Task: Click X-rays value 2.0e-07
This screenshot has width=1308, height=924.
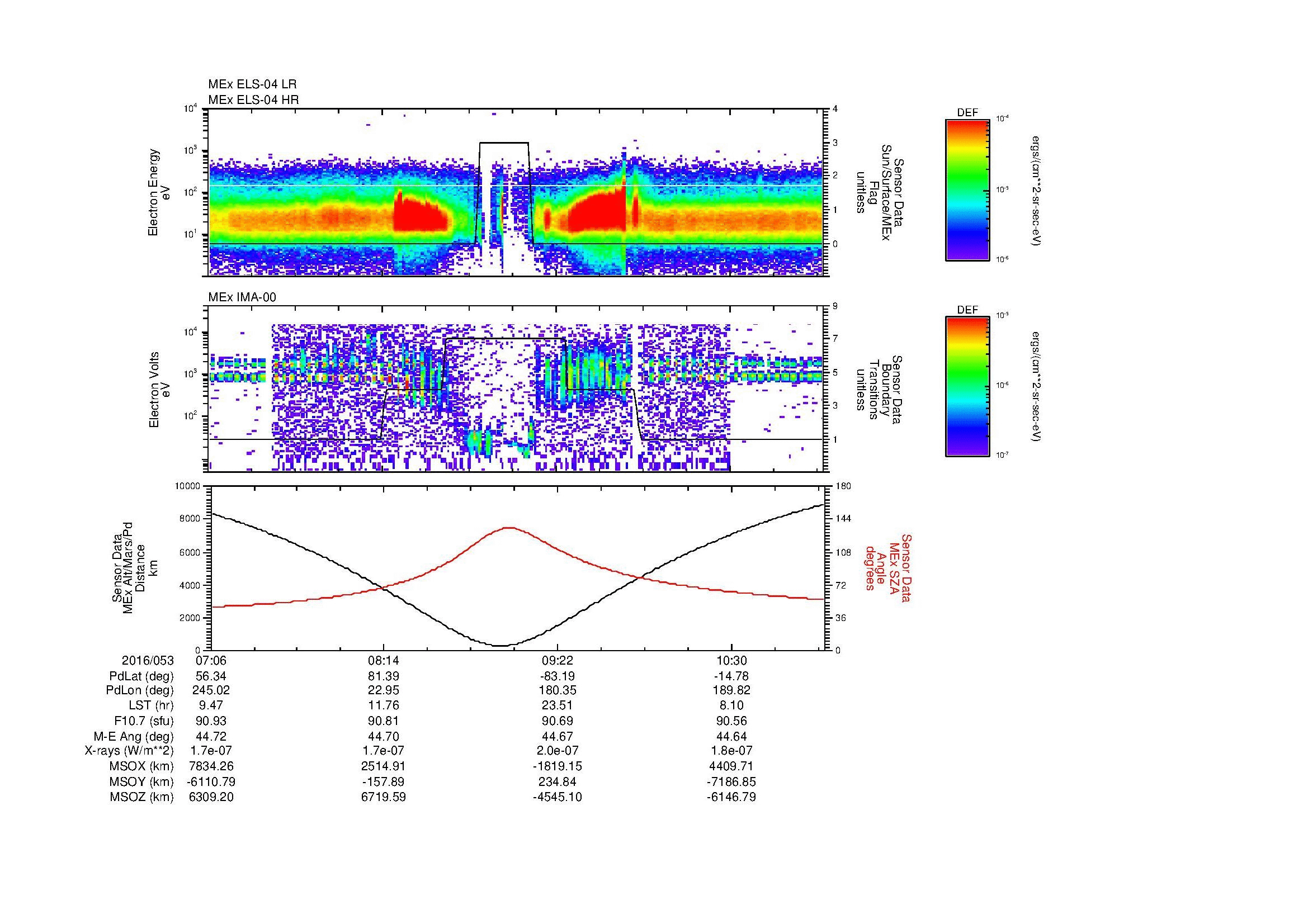Action: tap(557, 751)
